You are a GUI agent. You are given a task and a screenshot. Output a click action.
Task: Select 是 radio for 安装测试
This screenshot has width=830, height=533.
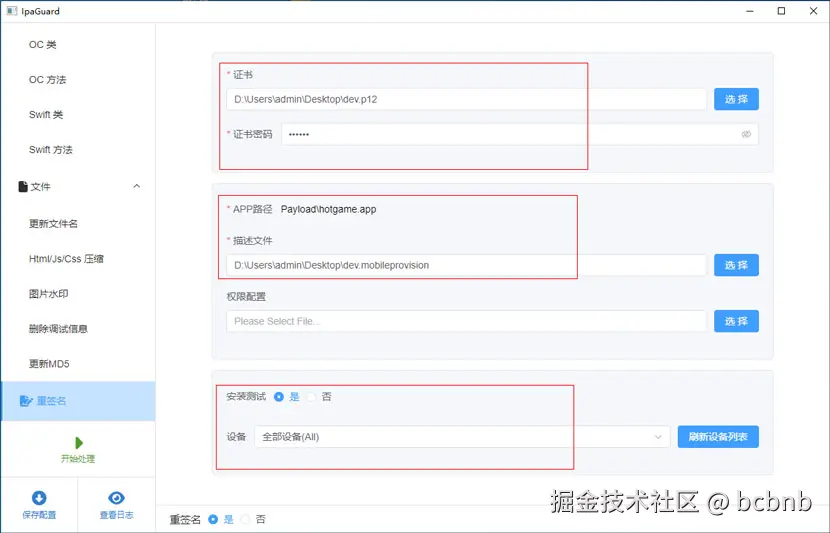[279, 396]
